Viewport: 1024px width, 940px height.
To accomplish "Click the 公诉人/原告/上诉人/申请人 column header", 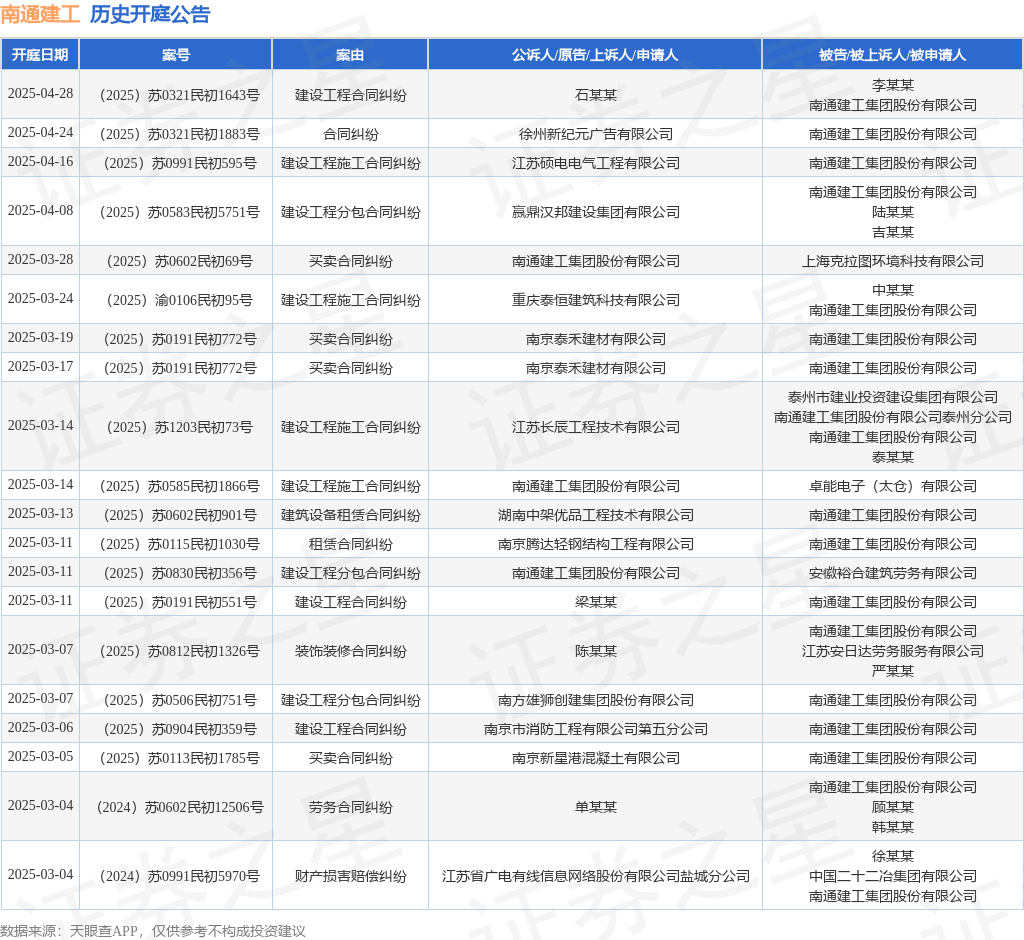I will click(x=595, y=55).
